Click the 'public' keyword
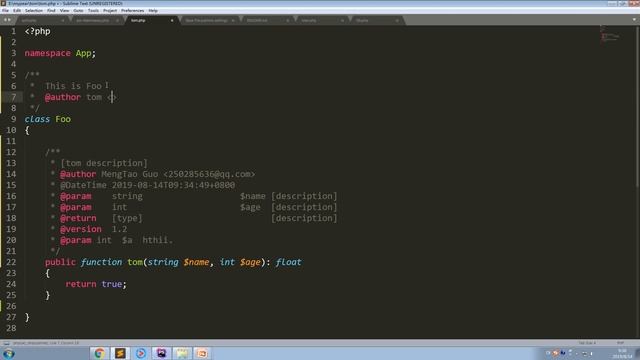This screenshot has height=360, width=640. [60, 262]
